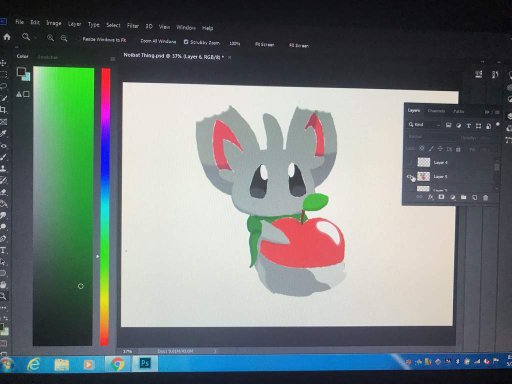The width and height of the screenshot is (512, 384).
Task: Click the Fit Screen button
Action: (x=265, y=44)
